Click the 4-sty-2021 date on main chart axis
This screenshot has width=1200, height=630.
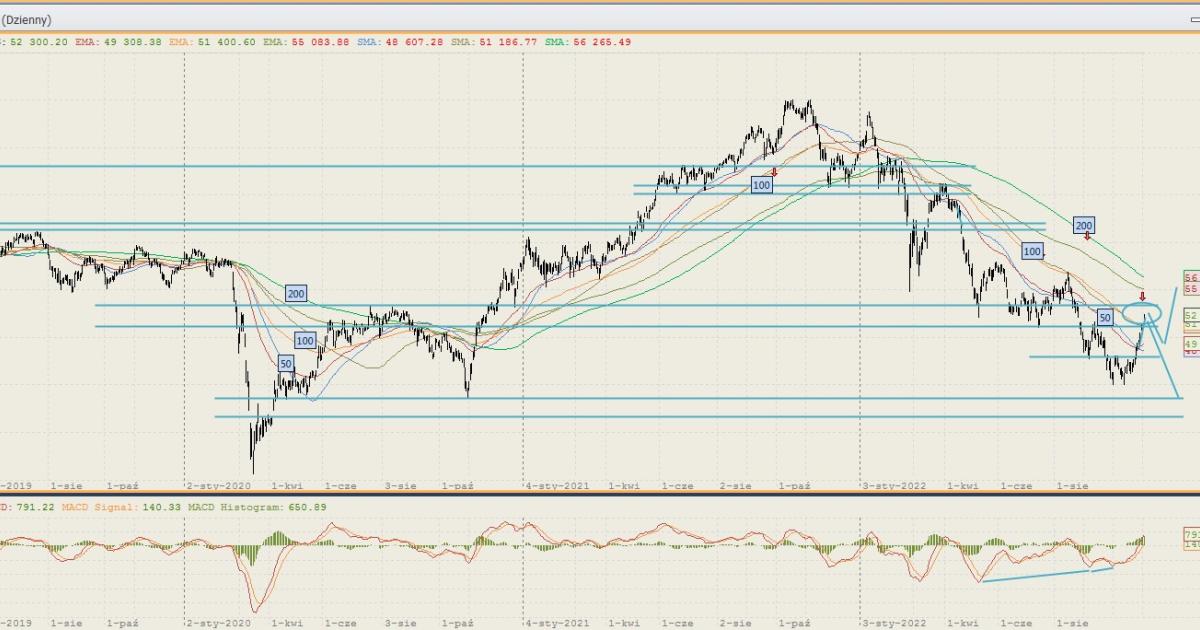tap(557, 485)
